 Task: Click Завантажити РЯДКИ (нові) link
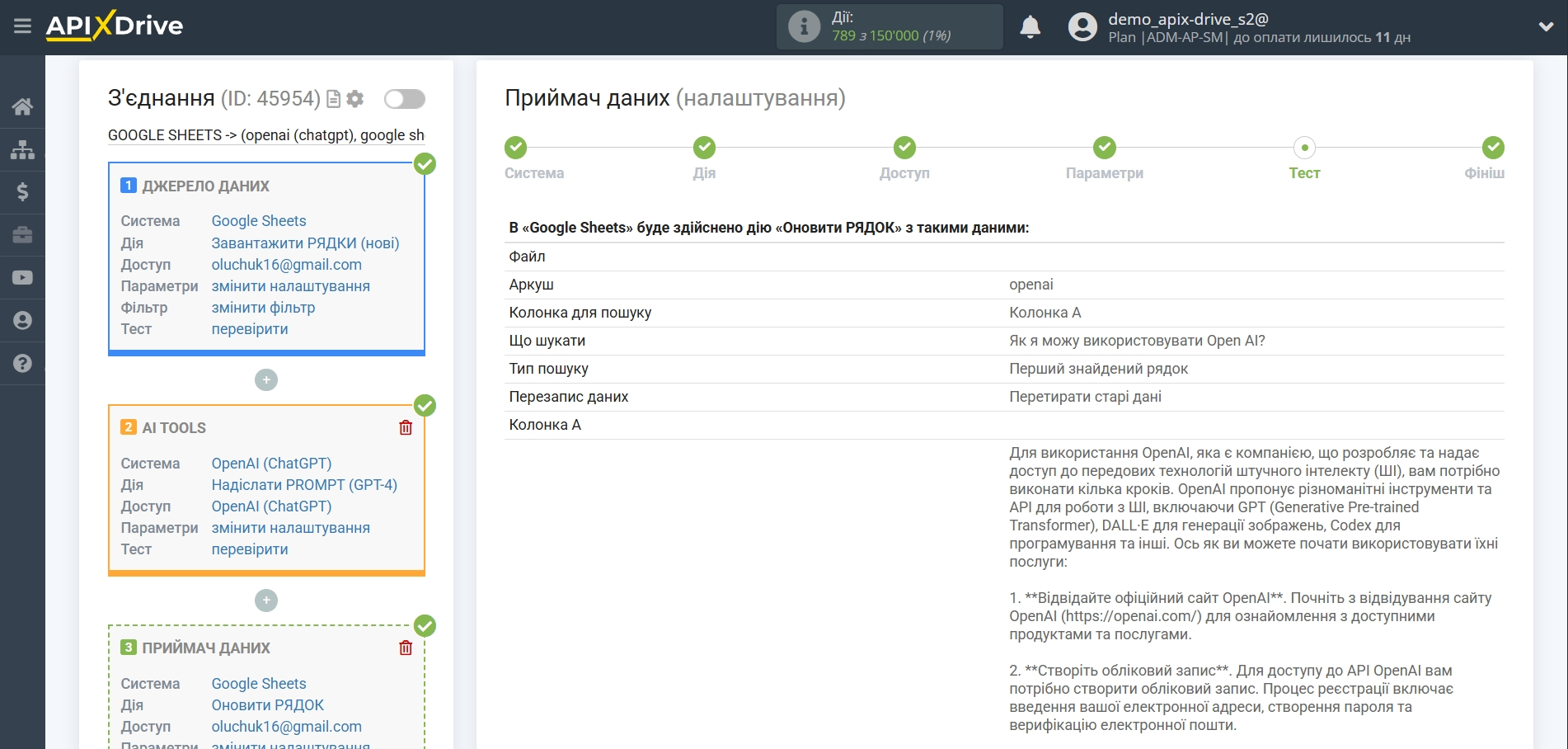[305, 243]
